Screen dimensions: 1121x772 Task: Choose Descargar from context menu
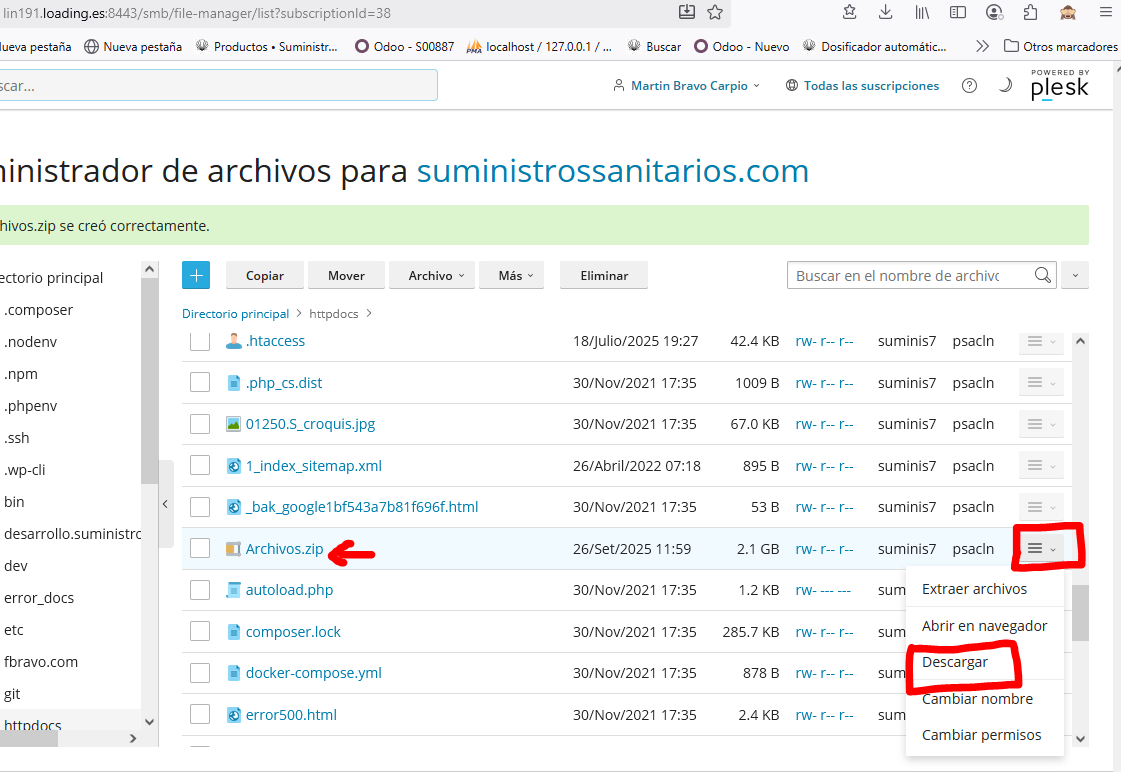pyautogui.click(x=955, y=662)
